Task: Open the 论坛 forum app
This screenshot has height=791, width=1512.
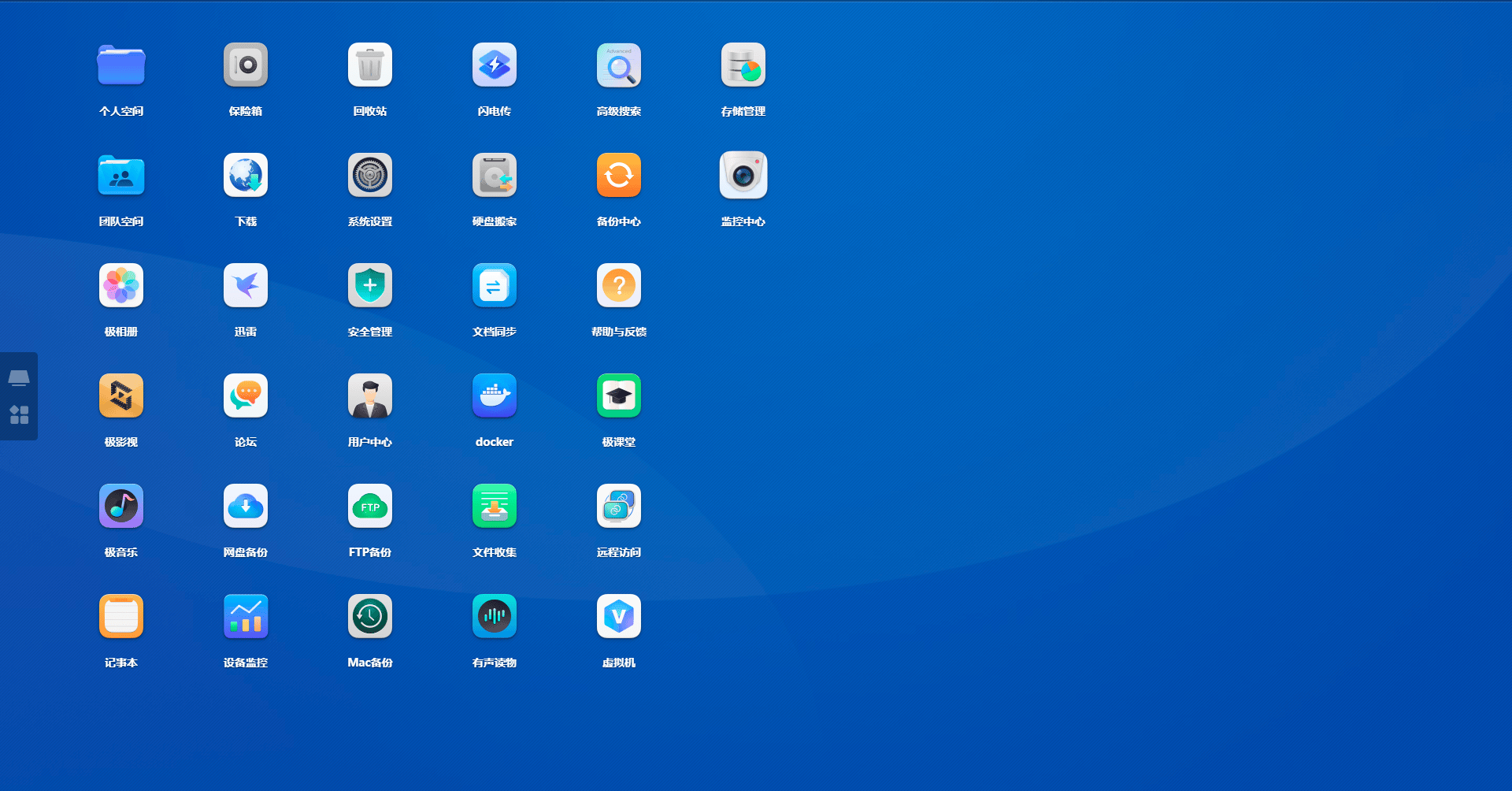Action: pyautogui.click(x=246, y=395)
